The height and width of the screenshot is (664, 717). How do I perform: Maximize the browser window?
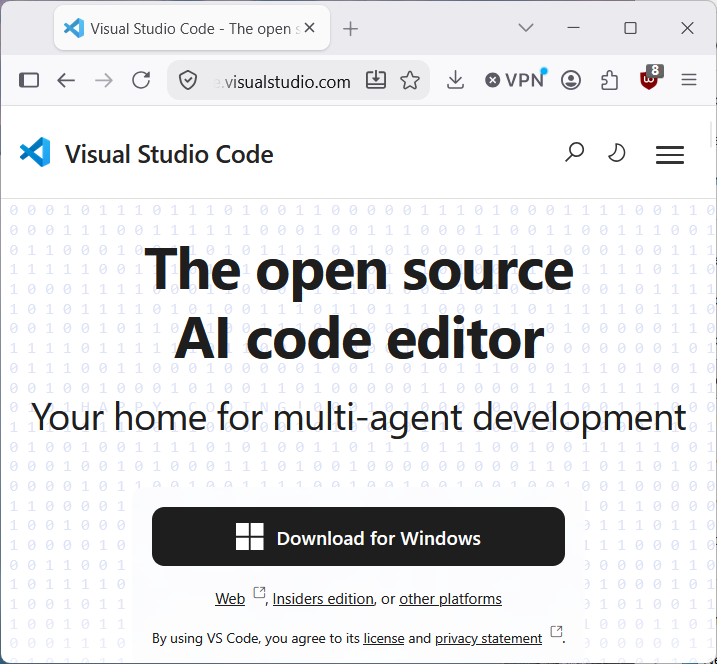[x=631, y=28]
